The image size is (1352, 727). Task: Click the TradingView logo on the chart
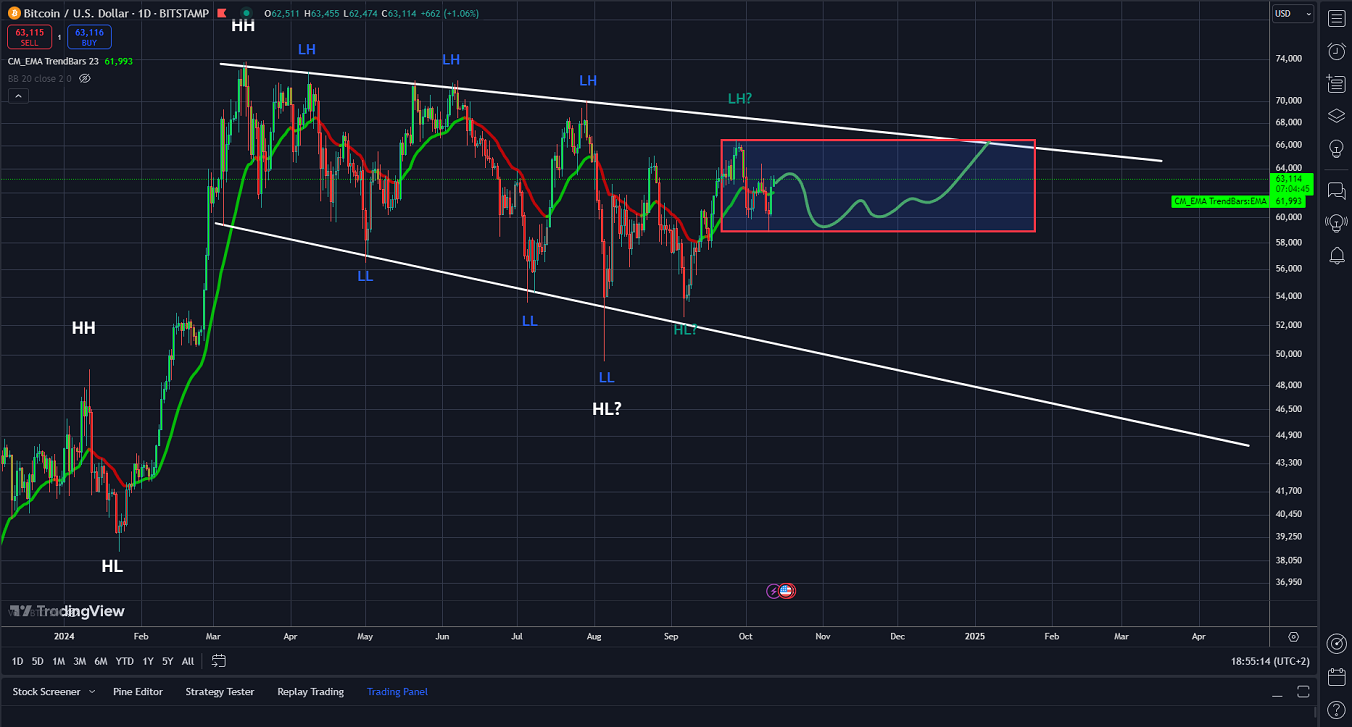tap(67, 611)
